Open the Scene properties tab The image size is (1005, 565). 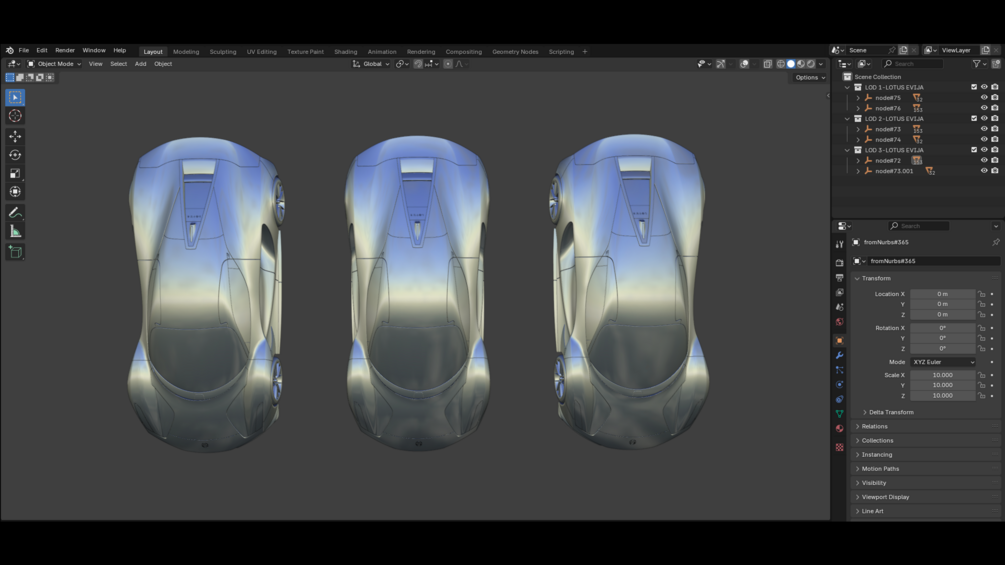[x=840, y=307]
